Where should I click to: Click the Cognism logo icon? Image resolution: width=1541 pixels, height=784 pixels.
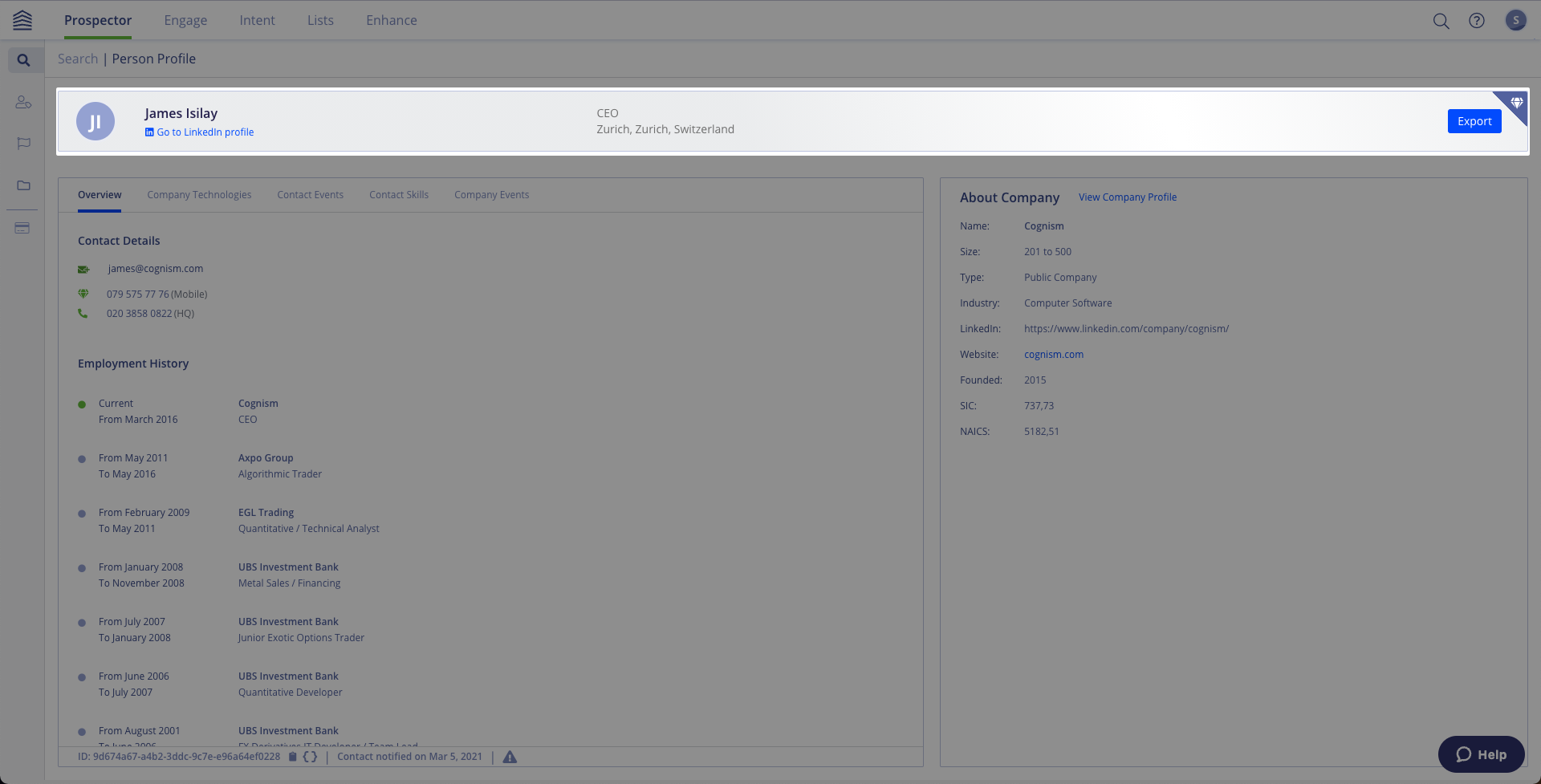(22, 20)
